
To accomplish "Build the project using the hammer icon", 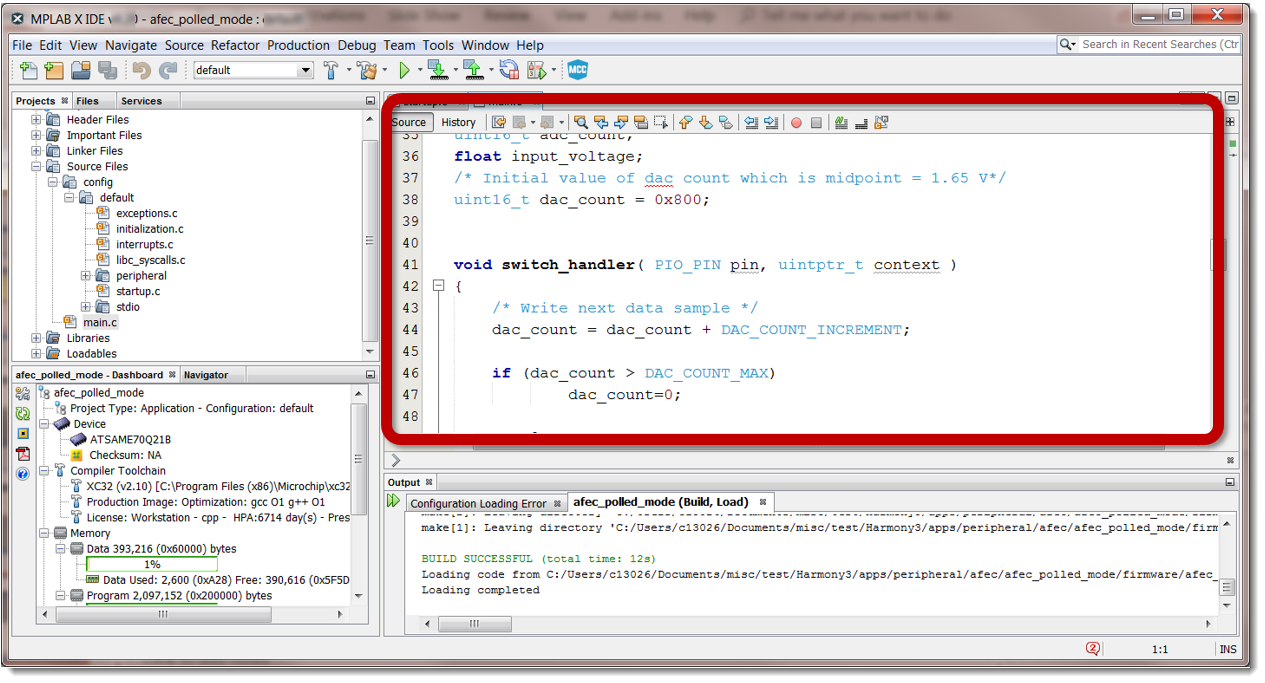I will coord(331,70).
